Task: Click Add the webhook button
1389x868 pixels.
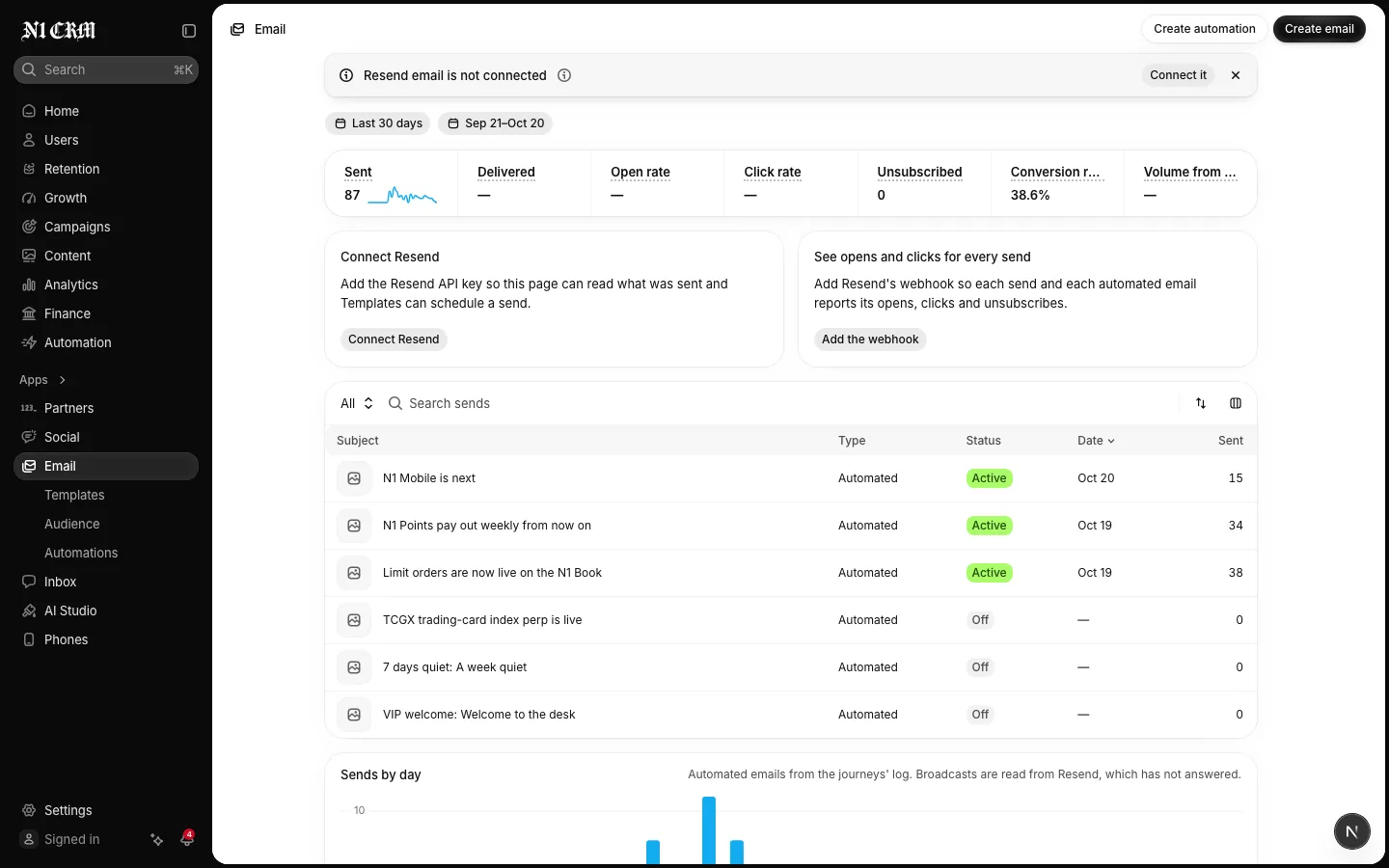Action: click(870, 339)
